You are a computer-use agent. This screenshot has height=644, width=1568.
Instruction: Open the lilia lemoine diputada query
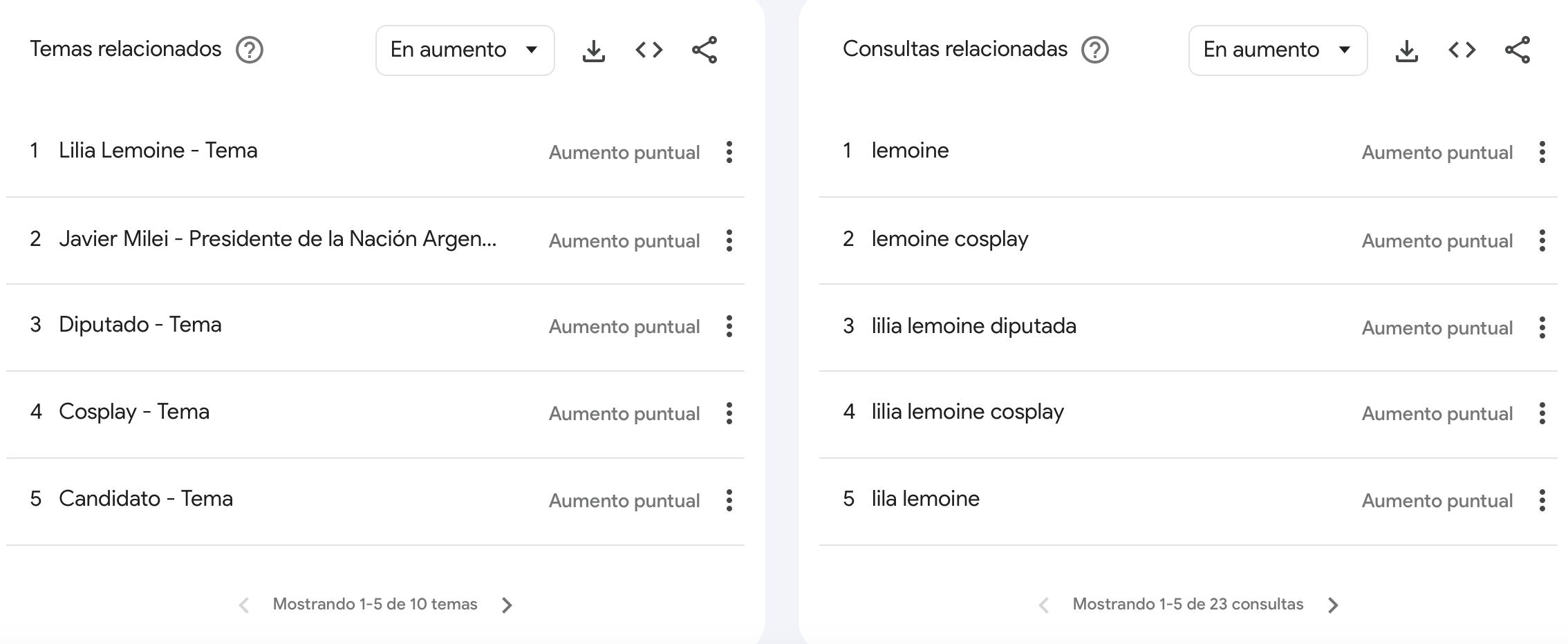pos(973,326)
